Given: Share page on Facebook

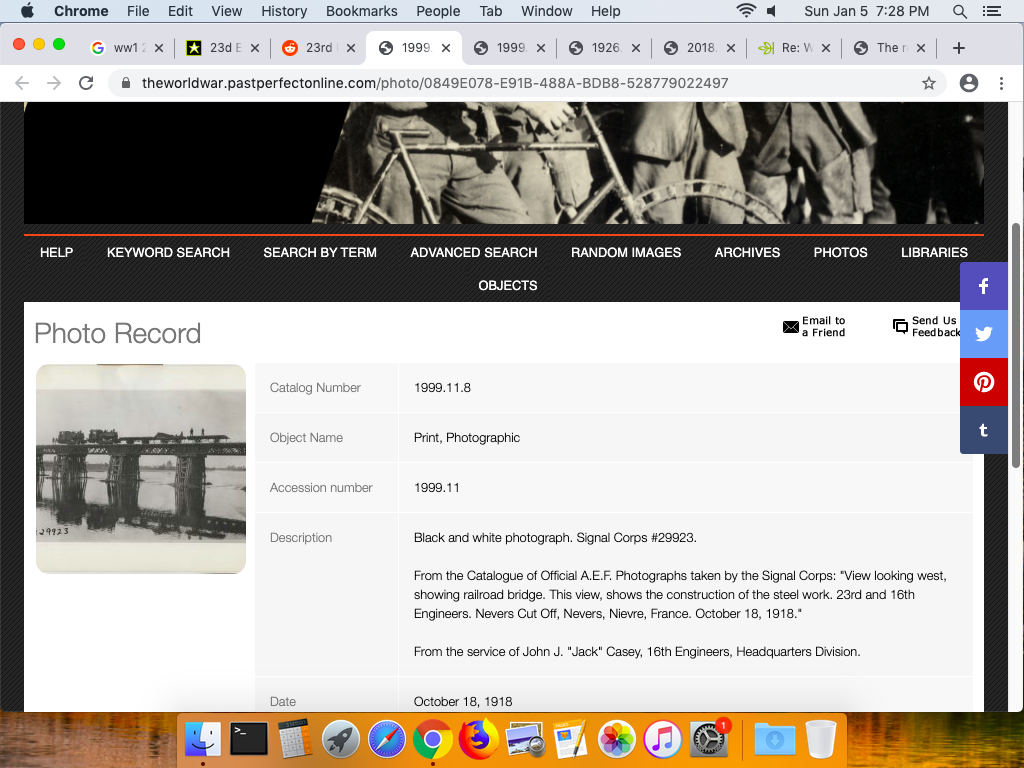Looking at the screenshot, I should pyautogui.click(x=984, y=286).
